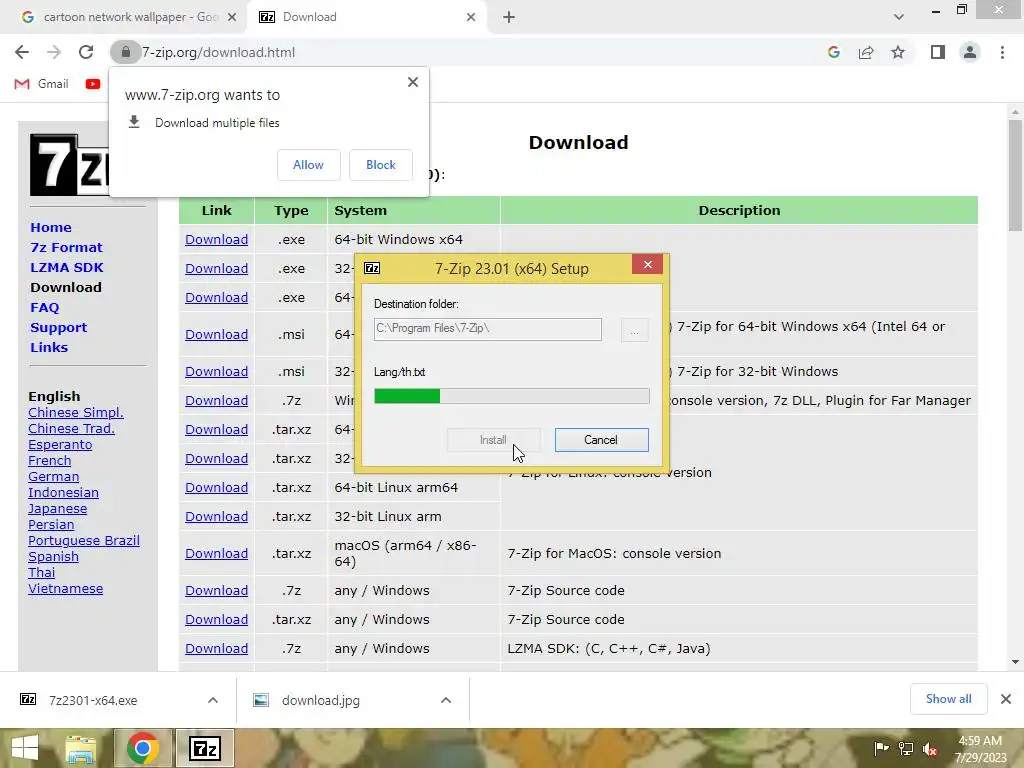Cancel the 7-Zip setup

(601, 440)
